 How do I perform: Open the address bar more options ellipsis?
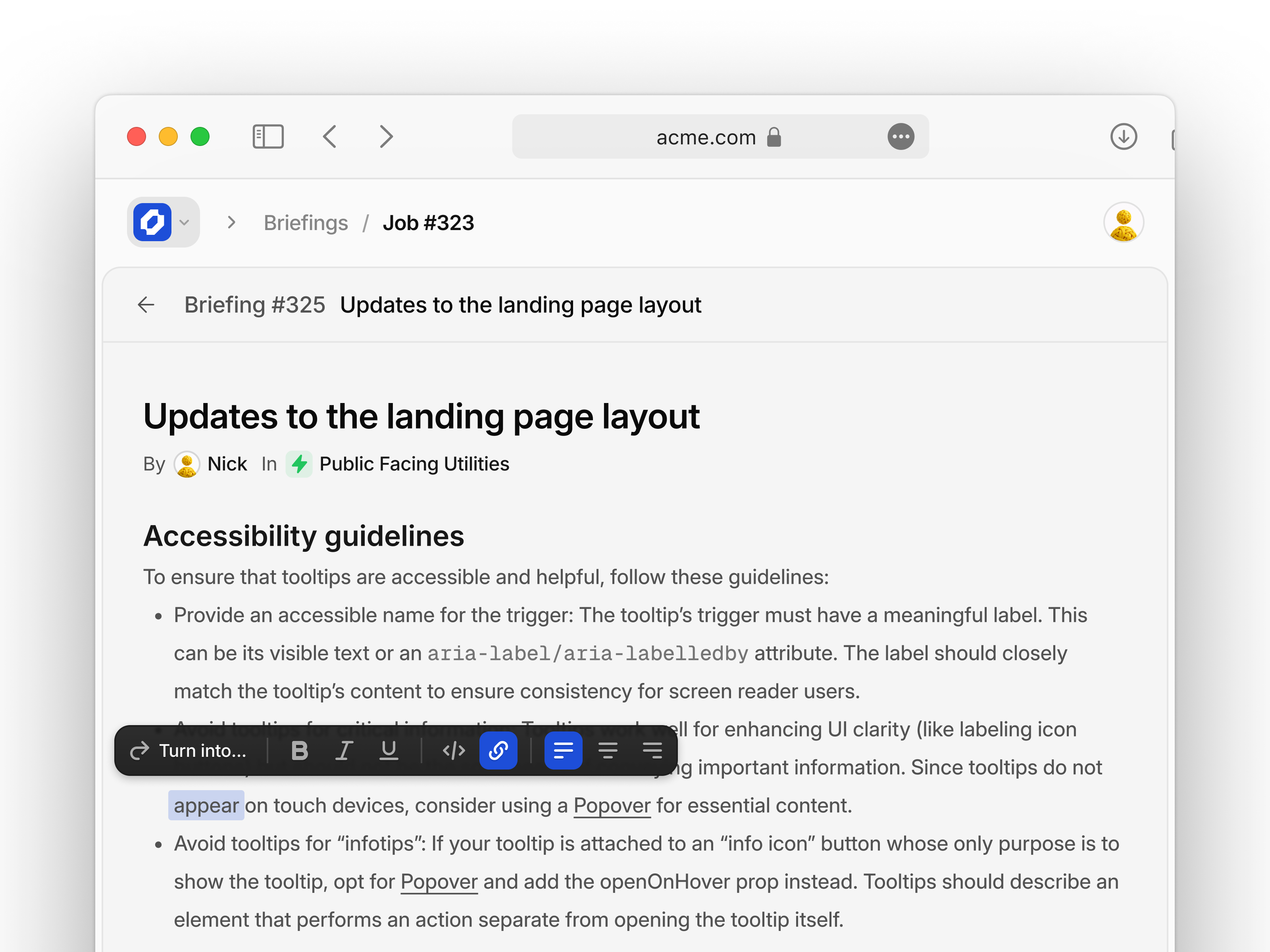point(901,136)
